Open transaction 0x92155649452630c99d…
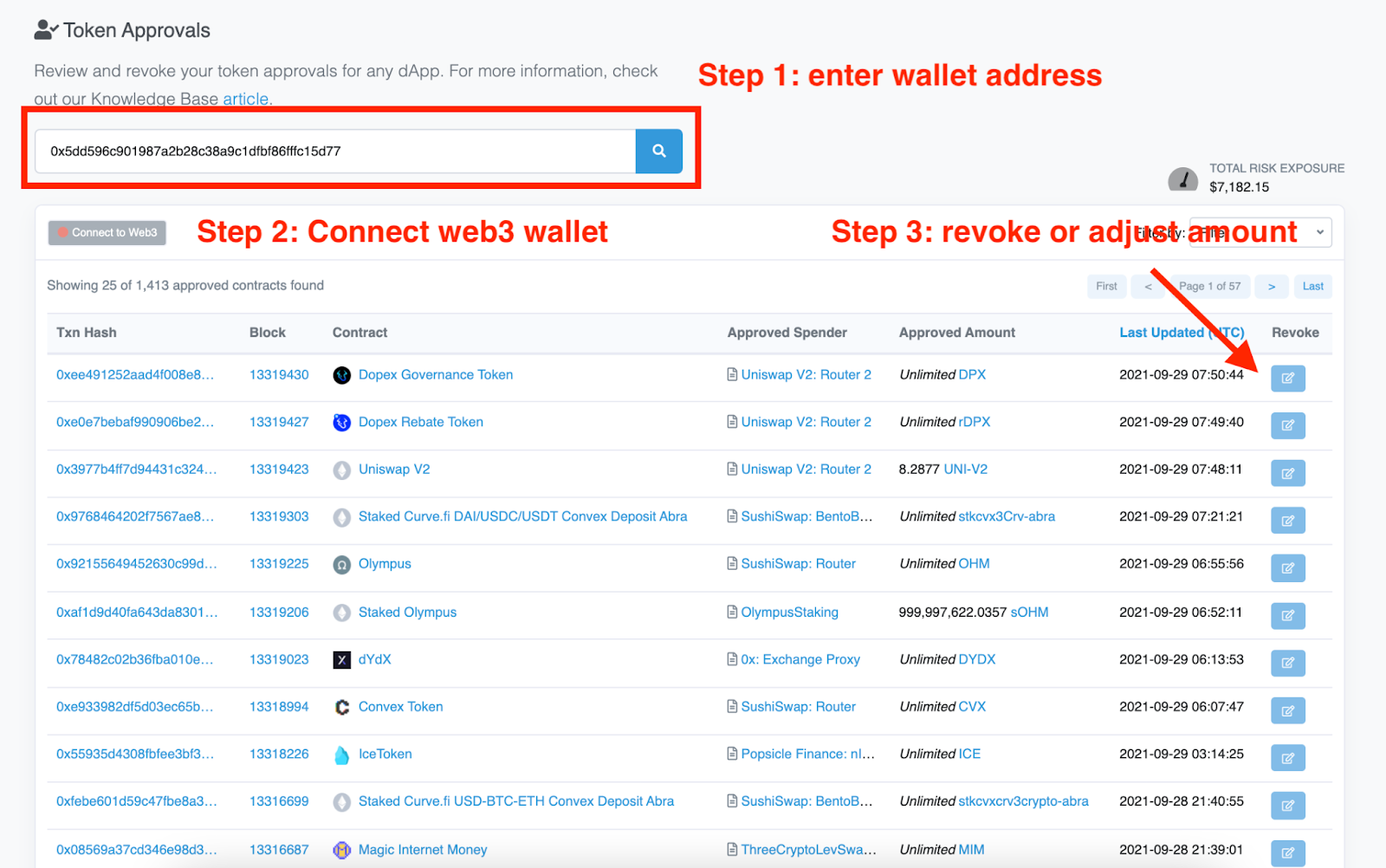1386x868 pixels. (137, 564)
